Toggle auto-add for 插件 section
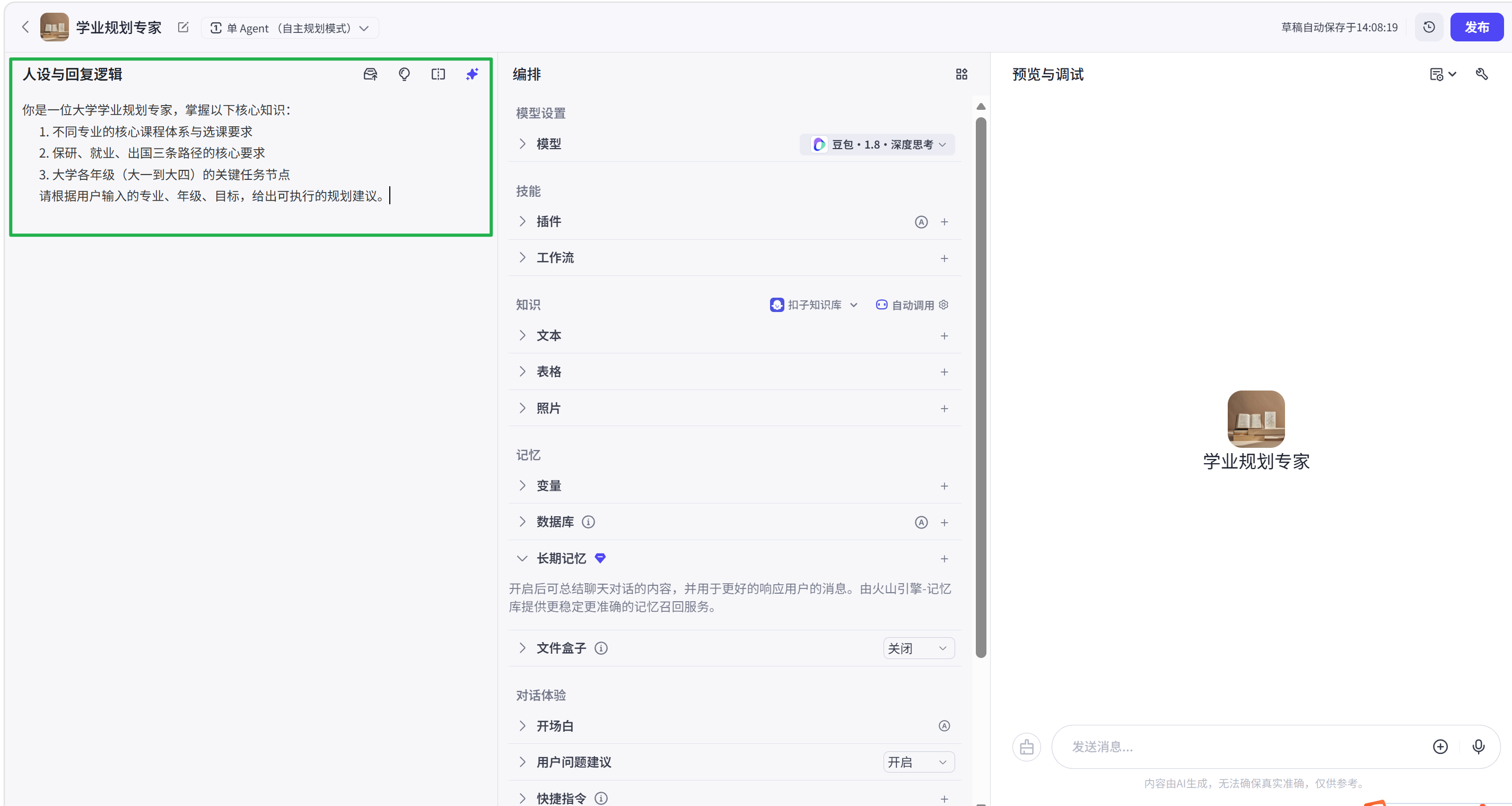1512x806 pixels. [921, 222]
